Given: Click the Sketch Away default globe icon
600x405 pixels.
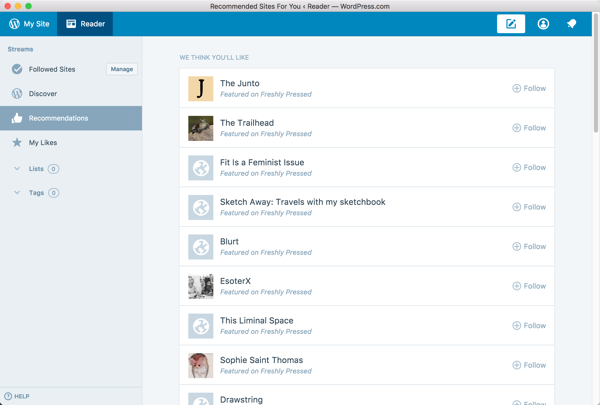Looking at the screenshot, I should click(201, 207).
